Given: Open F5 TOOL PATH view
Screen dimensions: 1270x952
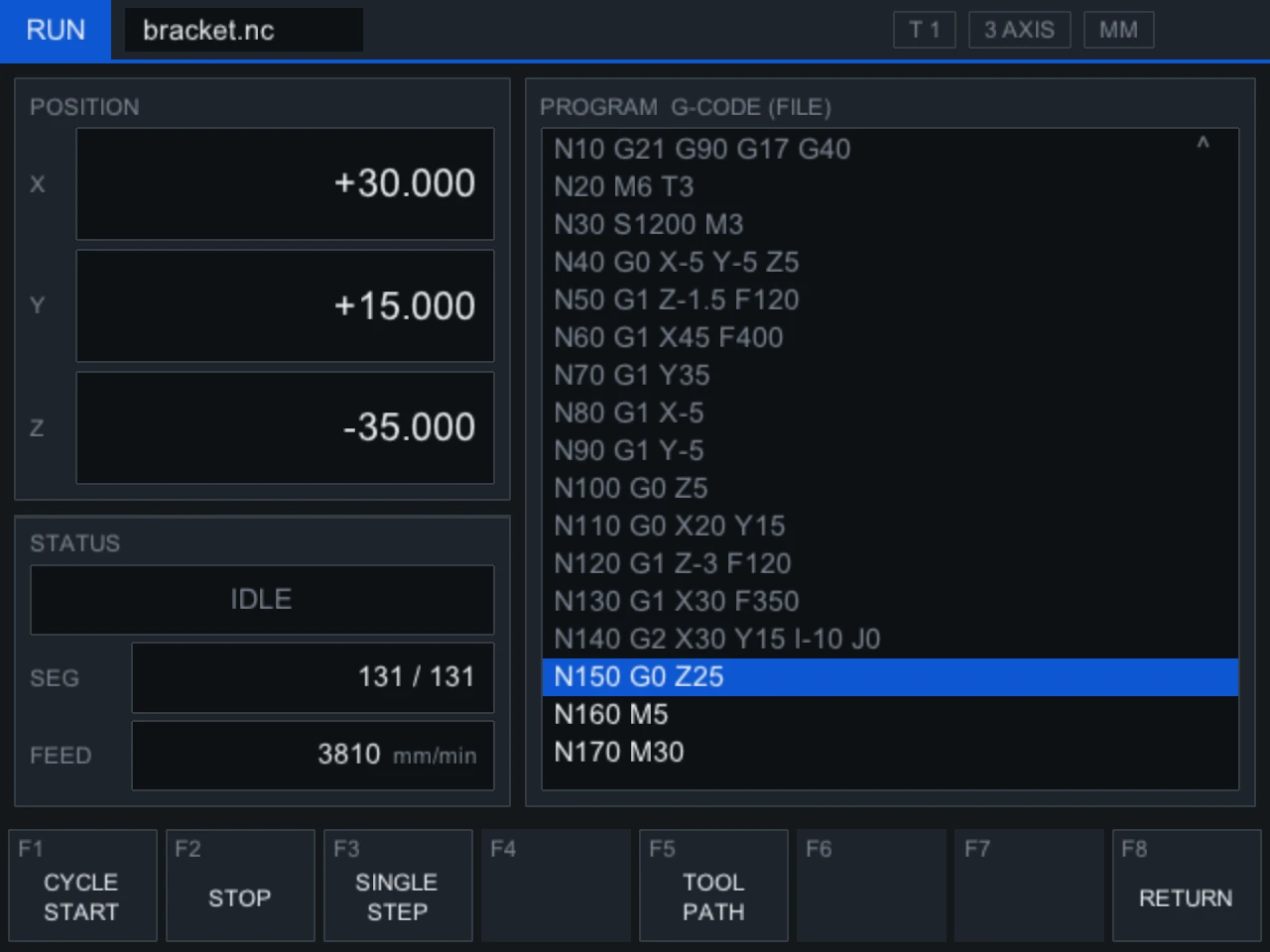Looking at the screenshot, I should pos(713,886).
